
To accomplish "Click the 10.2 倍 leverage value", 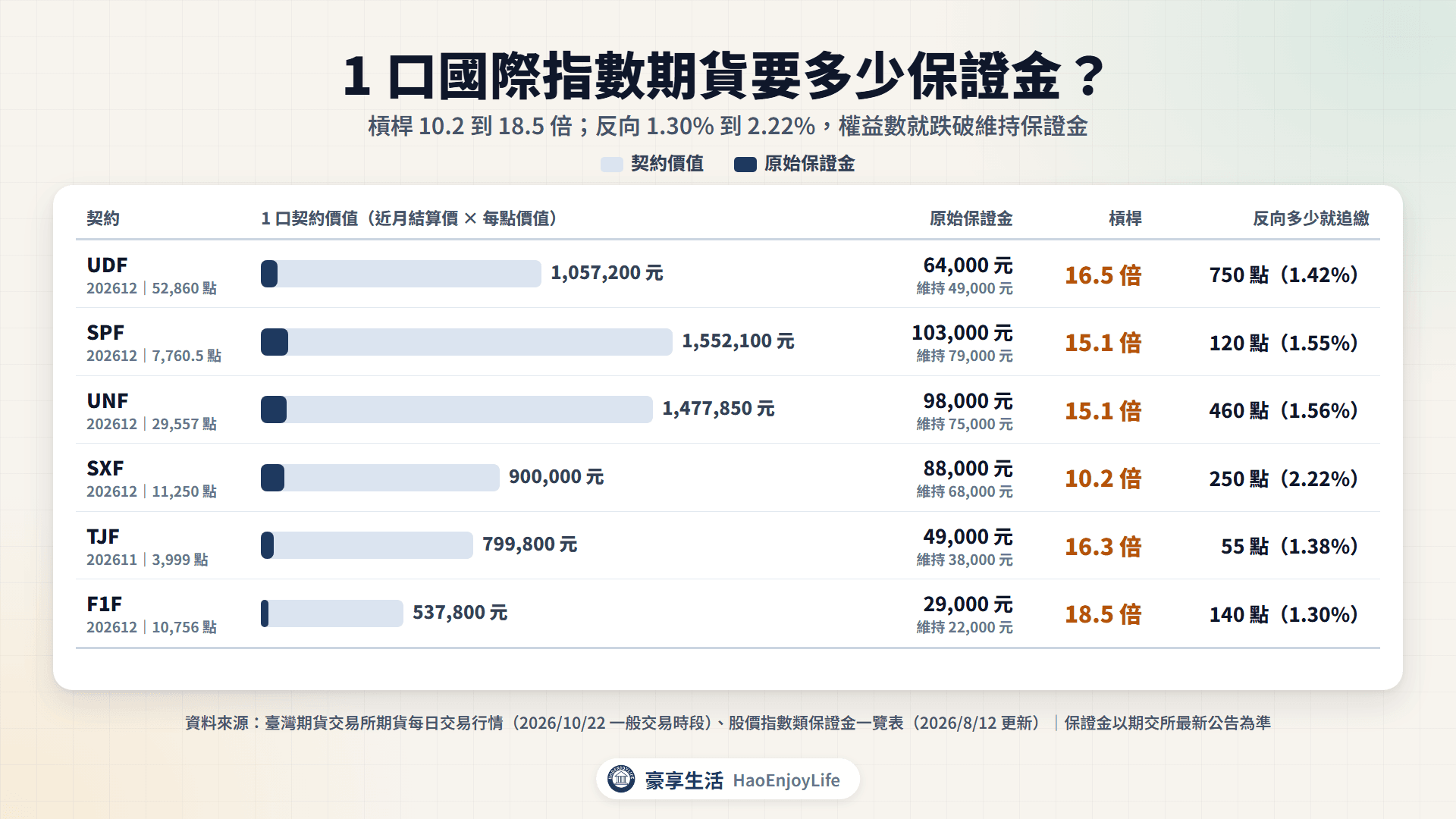I will coord(1103,479).
